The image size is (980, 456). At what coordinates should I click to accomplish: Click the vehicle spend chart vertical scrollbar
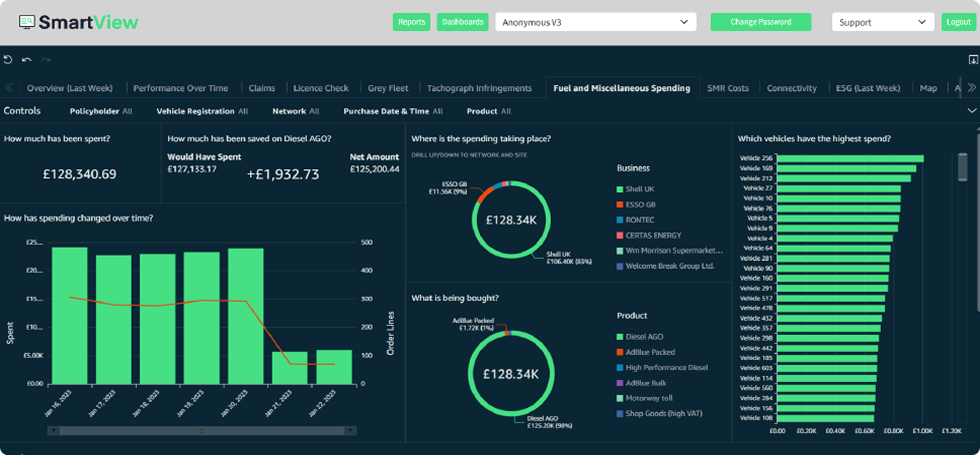click(963, 165)
